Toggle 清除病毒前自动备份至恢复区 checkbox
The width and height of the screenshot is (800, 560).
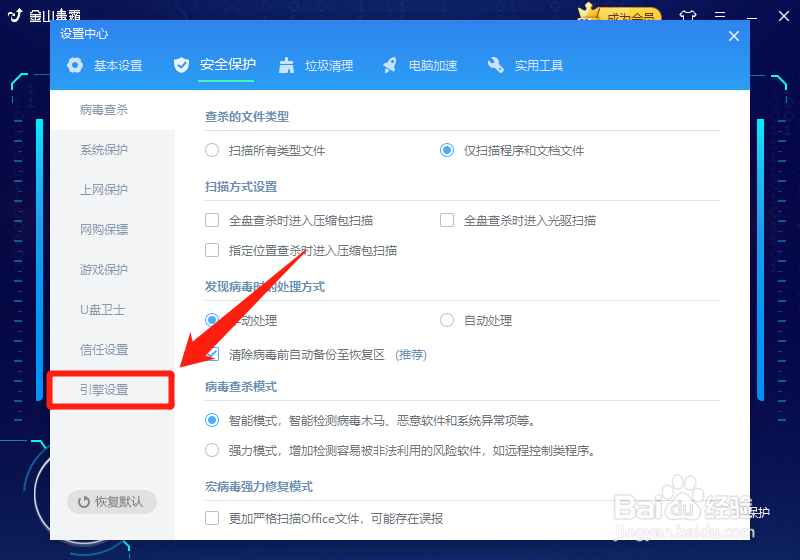pyautogui.click(x=212, y=354)
